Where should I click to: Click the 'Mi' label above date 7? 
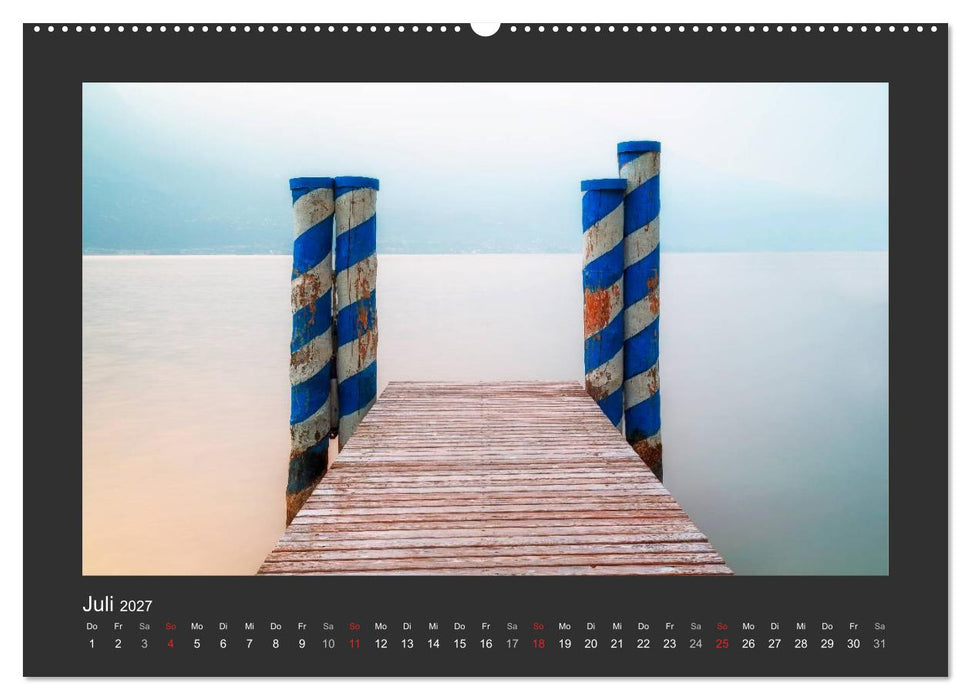pos(249,626)
